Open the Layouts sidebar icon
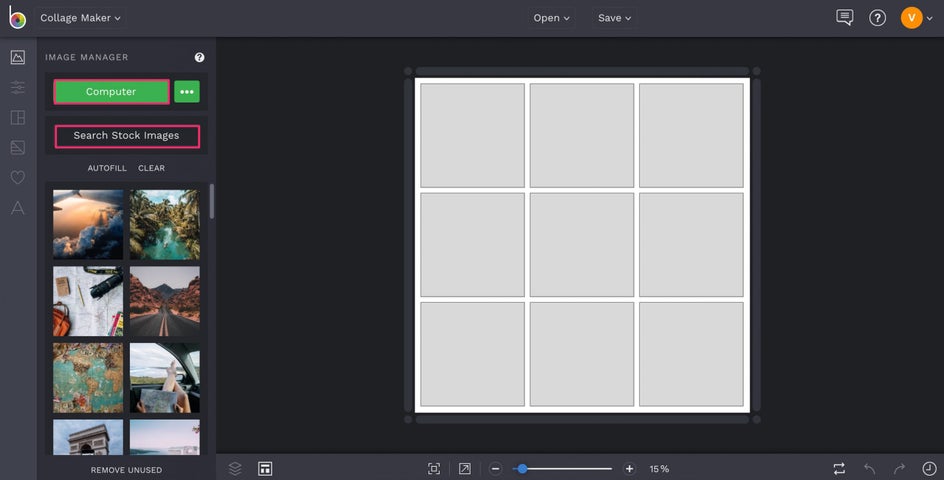Screen dimensions: 944x480 coord(18,117)
